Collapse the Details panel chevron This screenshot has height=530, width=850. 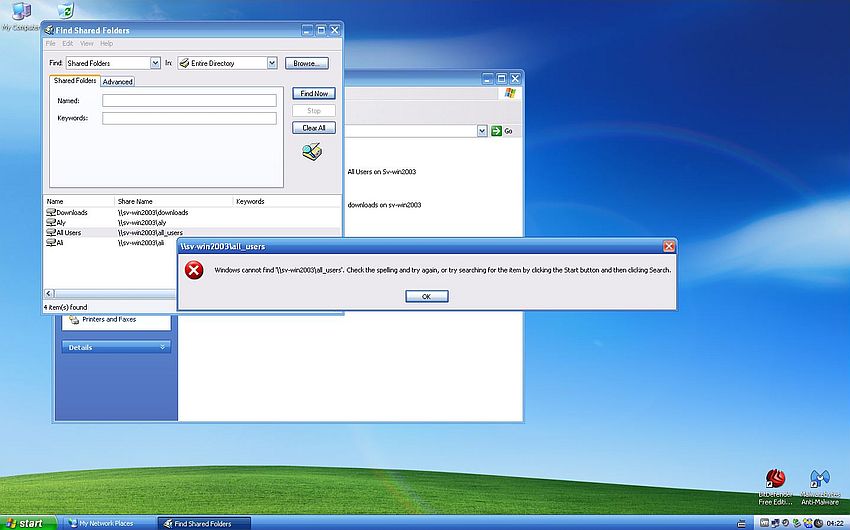pos(163,347)
